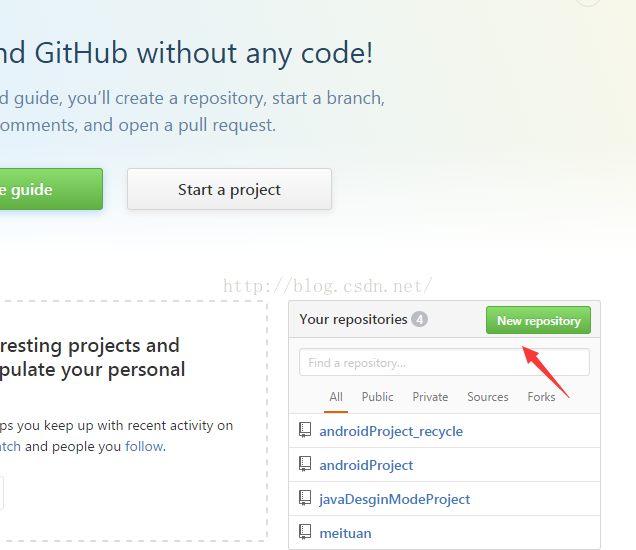Focus the Find a repository search box
Screen dimensions: 636x550
coord(445,362)
